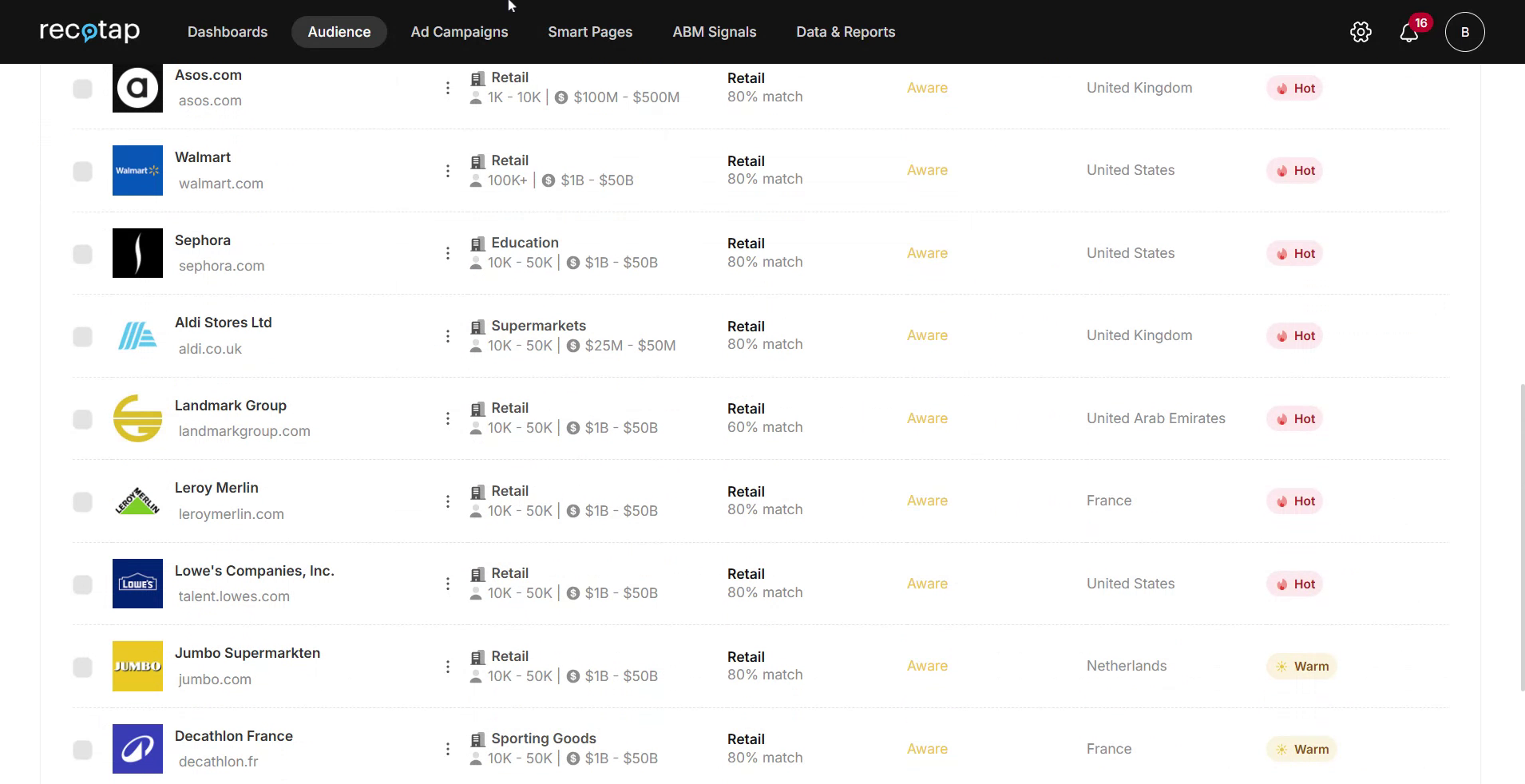Click the Walmart company logo
1525x784 pixels.
(x=137, y=170)
